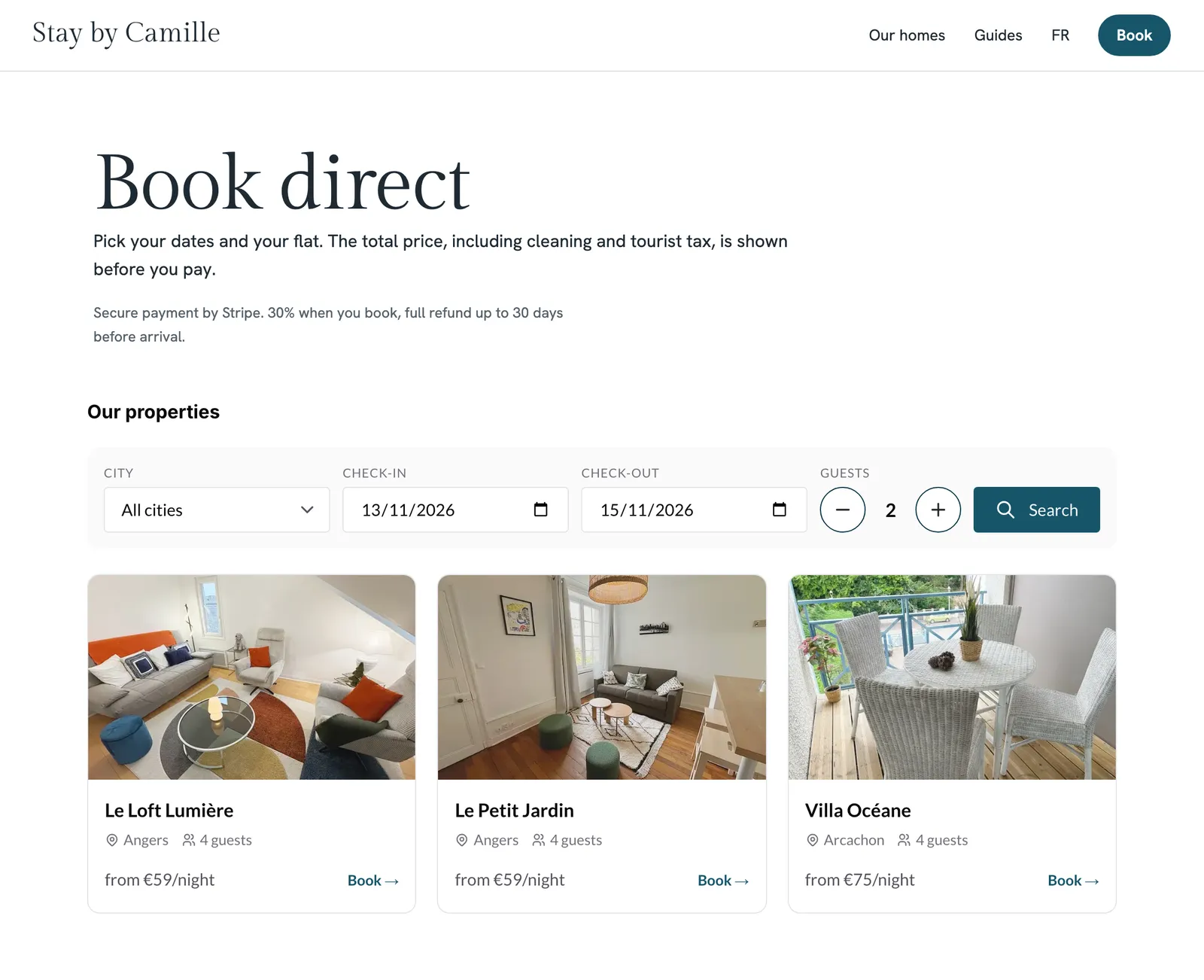The image size is (1204, 980).
Task: Click the Le Loft Lumière title
Action: point(169,811)
